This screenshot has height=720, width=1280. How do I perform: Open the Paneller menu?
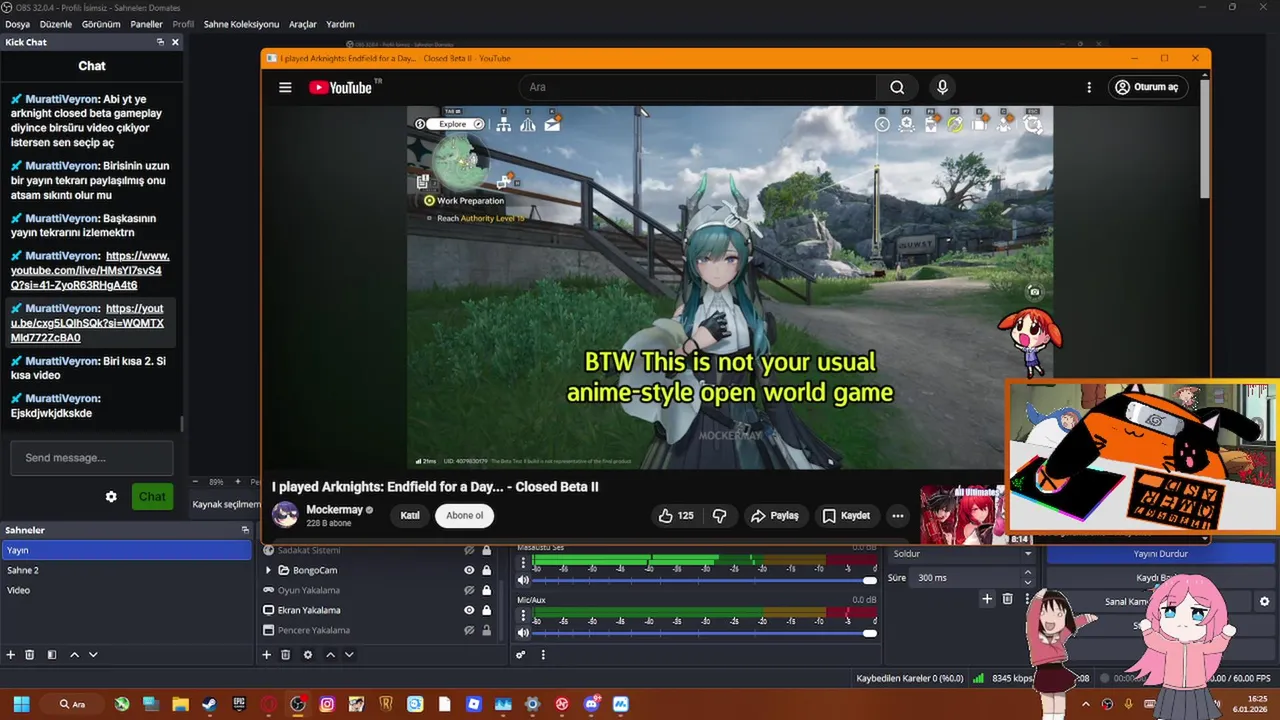(x=146, y=24)
